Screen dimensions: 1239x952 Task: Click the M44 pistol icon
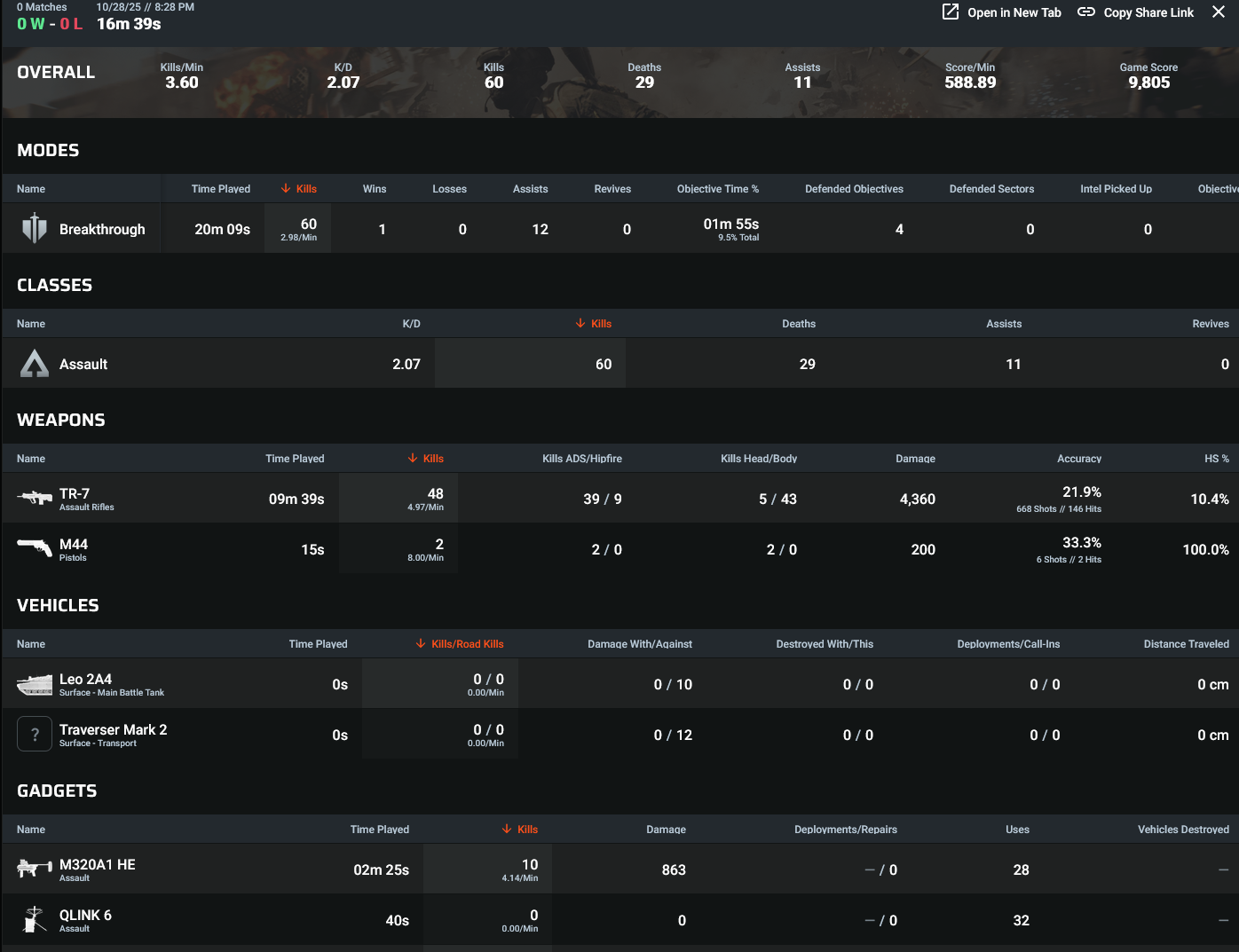tap(35, 548)
